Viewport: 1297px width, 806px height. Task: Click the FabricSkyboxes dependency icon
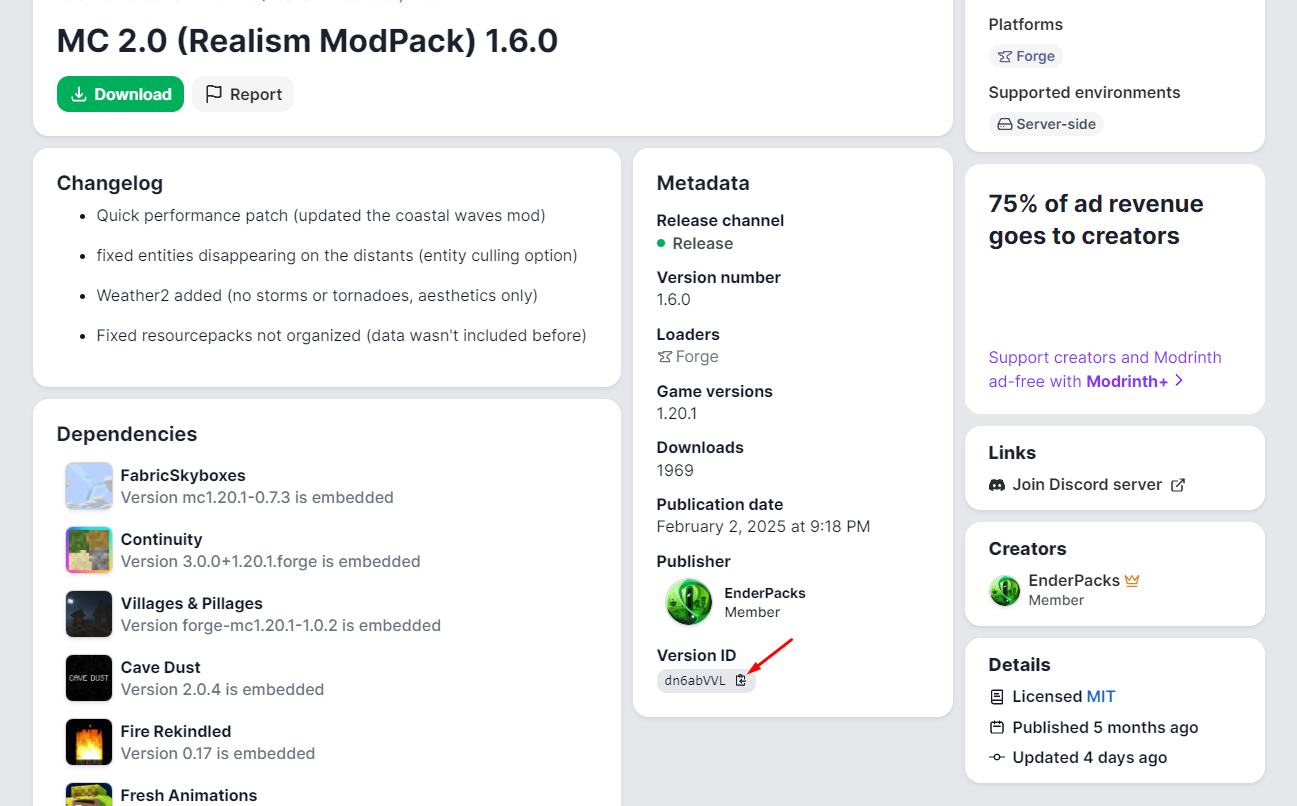pos(89,486)
